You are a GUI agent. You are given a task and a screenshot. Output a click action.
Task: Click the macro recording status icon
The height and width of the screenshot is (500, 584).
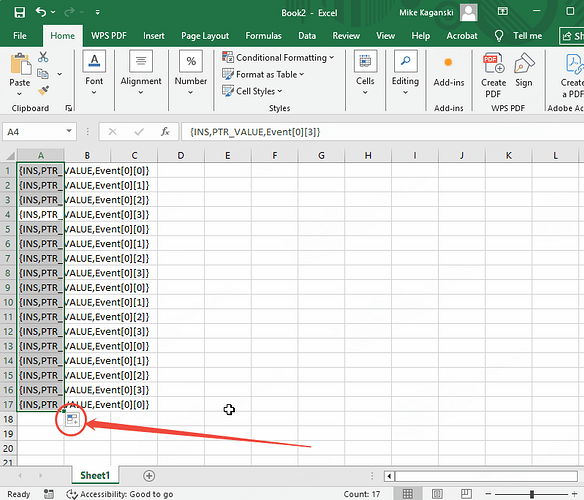point(48,494)
